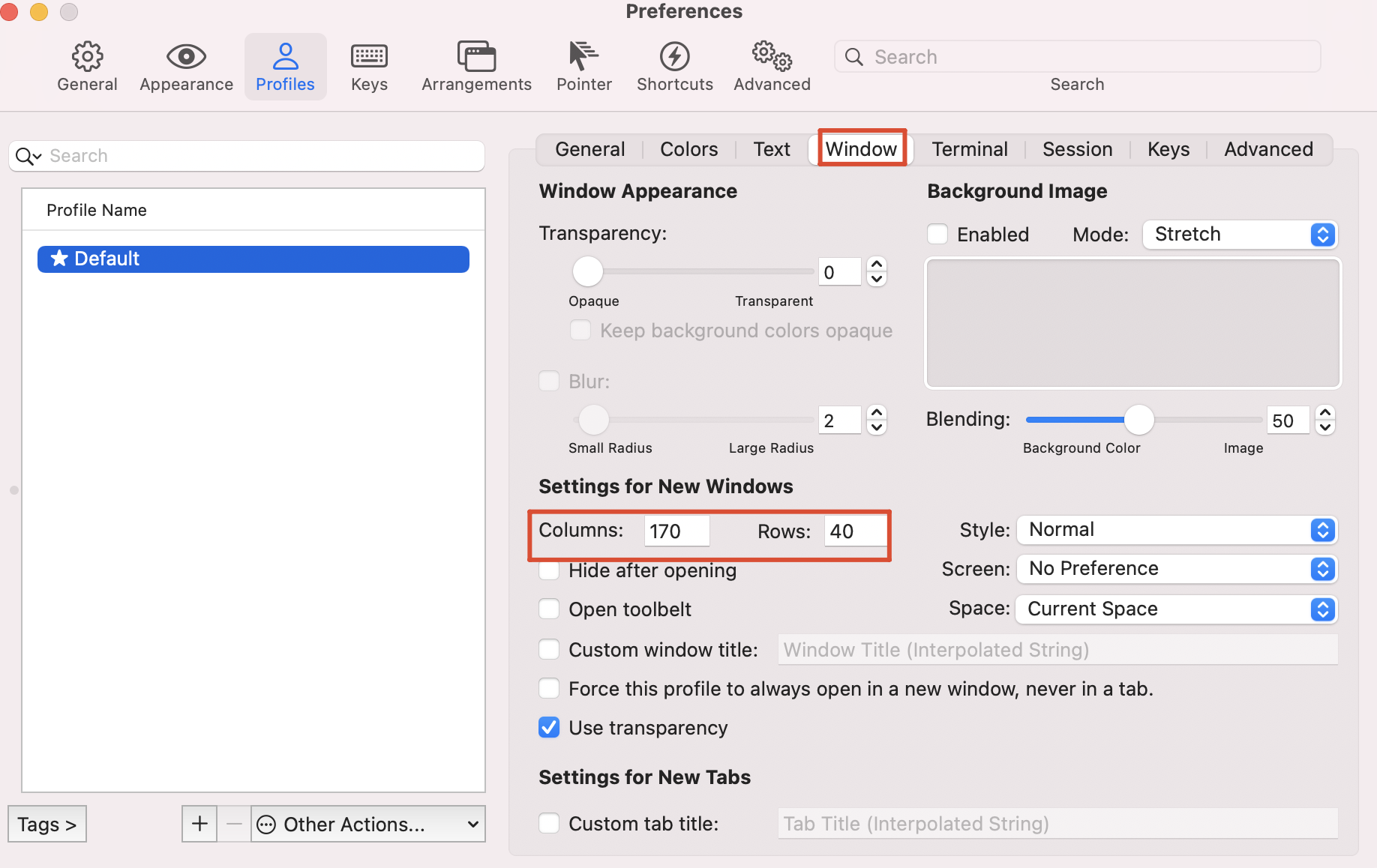The height and width of the screenshot is (868, 1377).
Task: Enable the Open toolbelt checkbox
Action: [549, 609]
